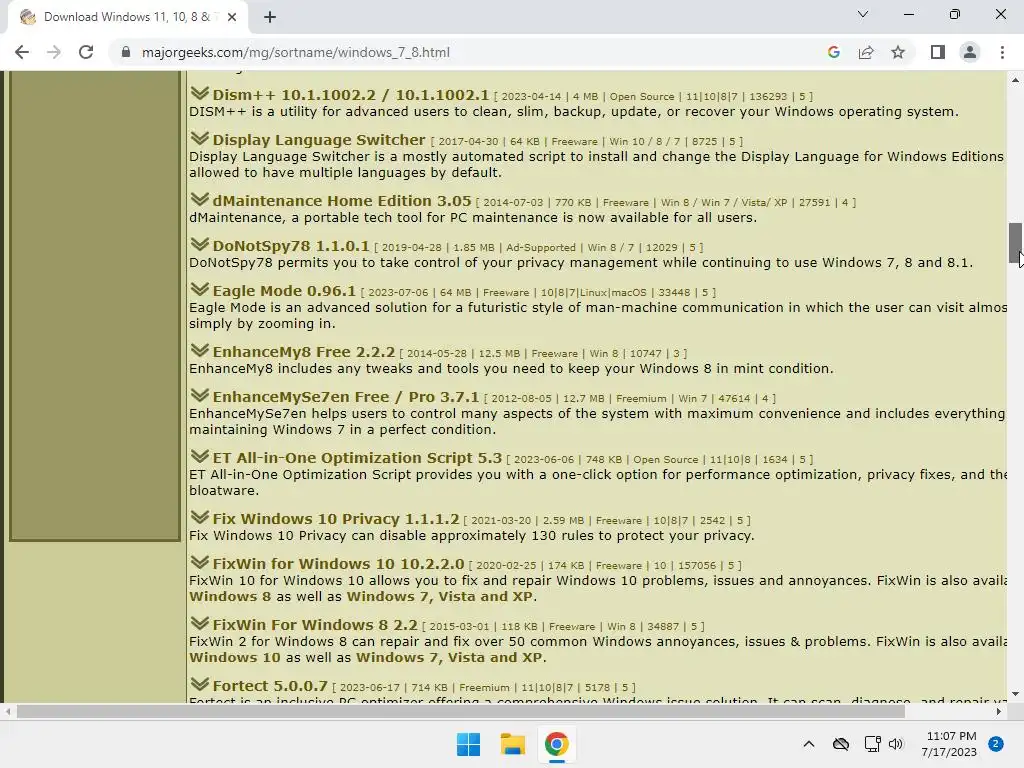Click the majorgeeks.com address bar URL
This screenshot has height=768, width=1024.
pos(296,52)
